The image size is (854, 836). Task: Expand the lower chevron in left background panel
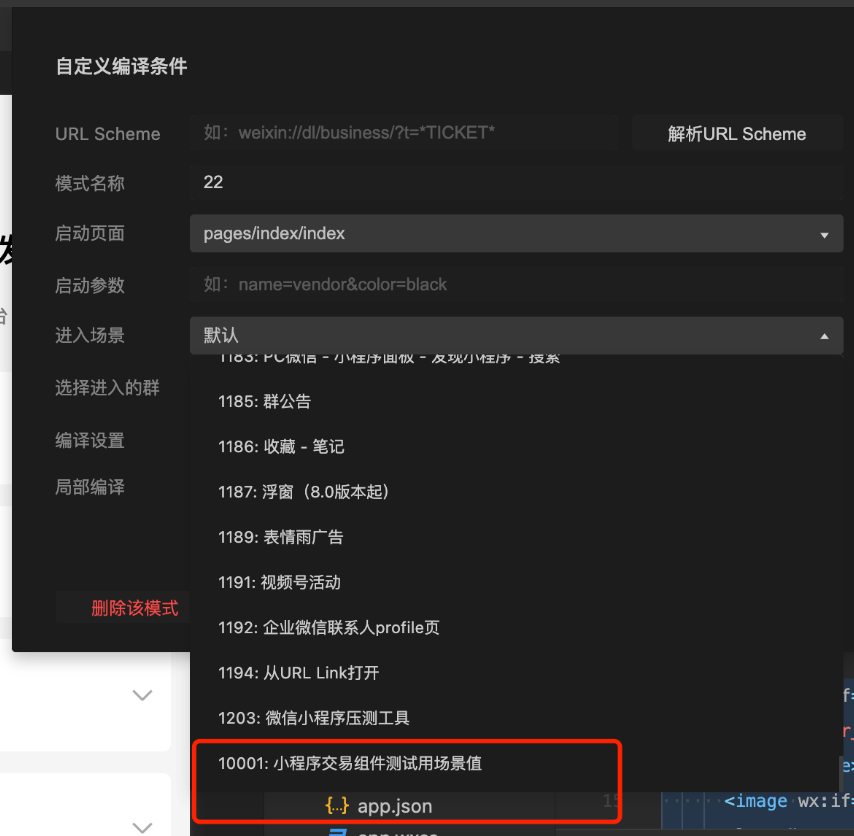point(143,828)
